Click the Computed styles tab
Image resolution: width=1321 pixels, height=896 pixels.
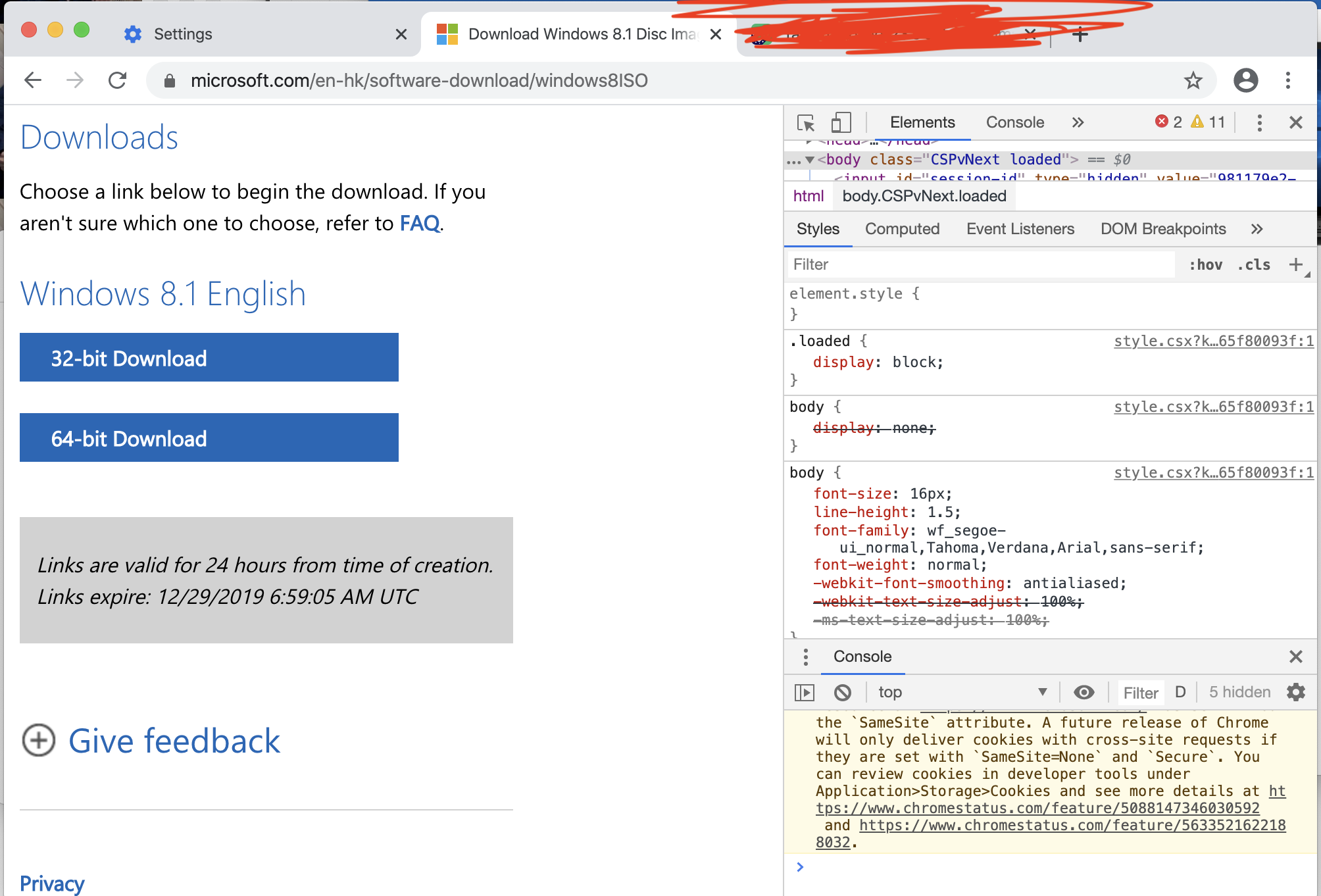(901, 229)
